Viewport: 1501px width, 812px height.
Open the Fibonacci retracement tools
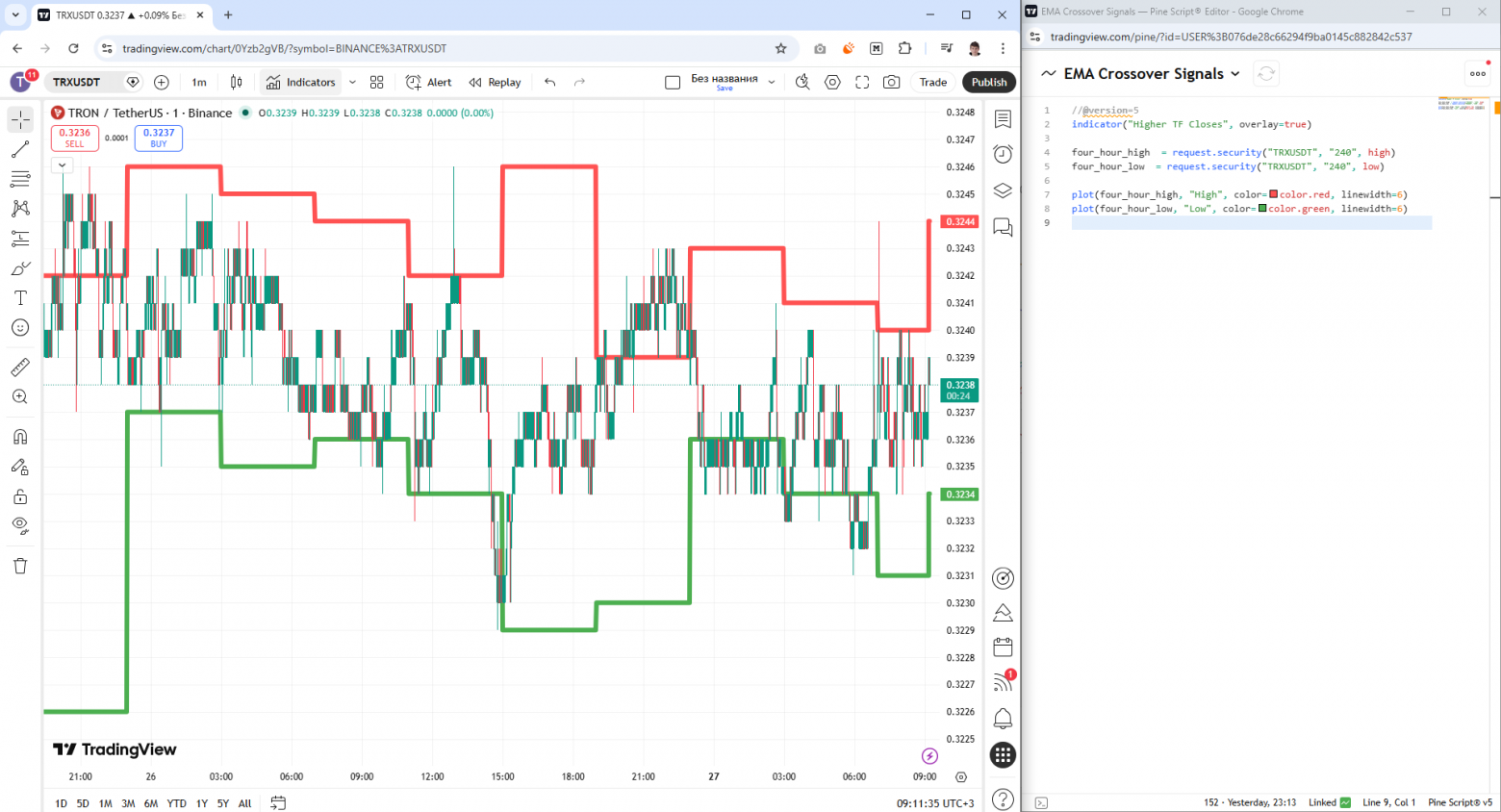(x=20, y=179)
